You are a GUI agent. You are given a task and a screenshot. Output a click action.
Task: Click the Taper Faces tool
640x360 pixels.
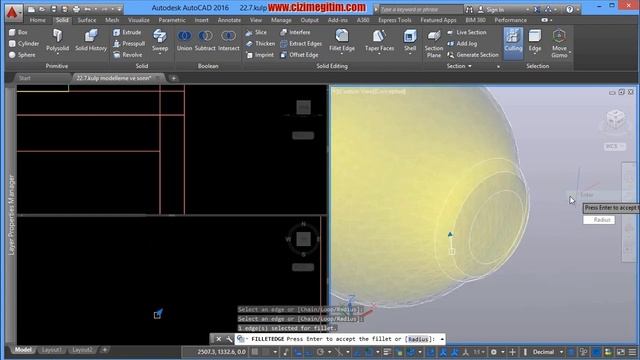[379, 41]
